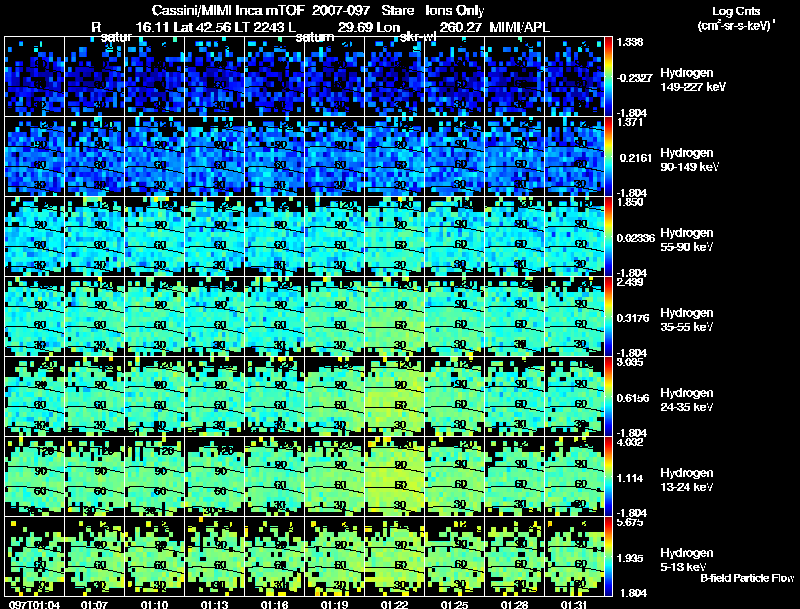Select the 01:22 panel in 24-35 keV row
Viewport: 800px width, 609px height.
[395, 396]
